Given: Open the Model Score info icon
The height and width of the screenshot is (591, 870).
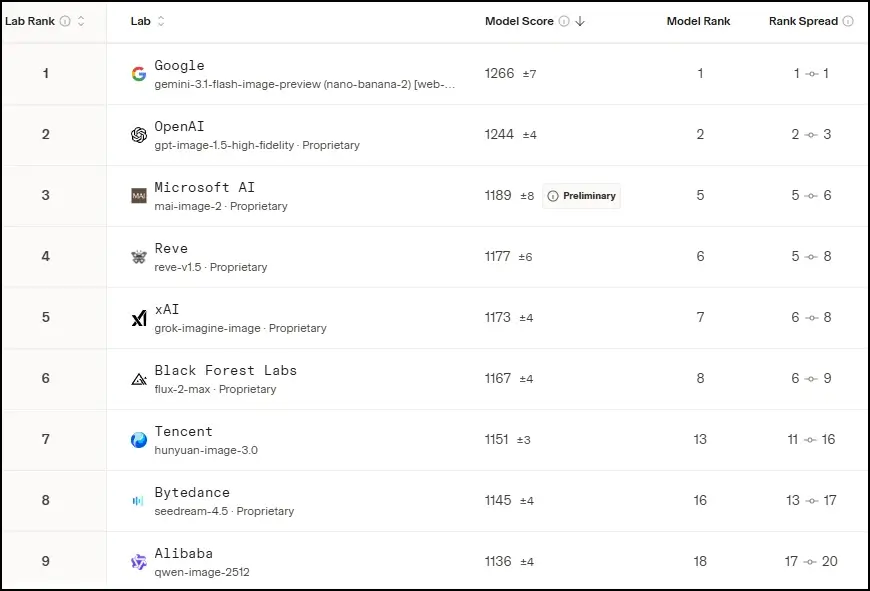Looking at the screenshot, I should point(564,21).
